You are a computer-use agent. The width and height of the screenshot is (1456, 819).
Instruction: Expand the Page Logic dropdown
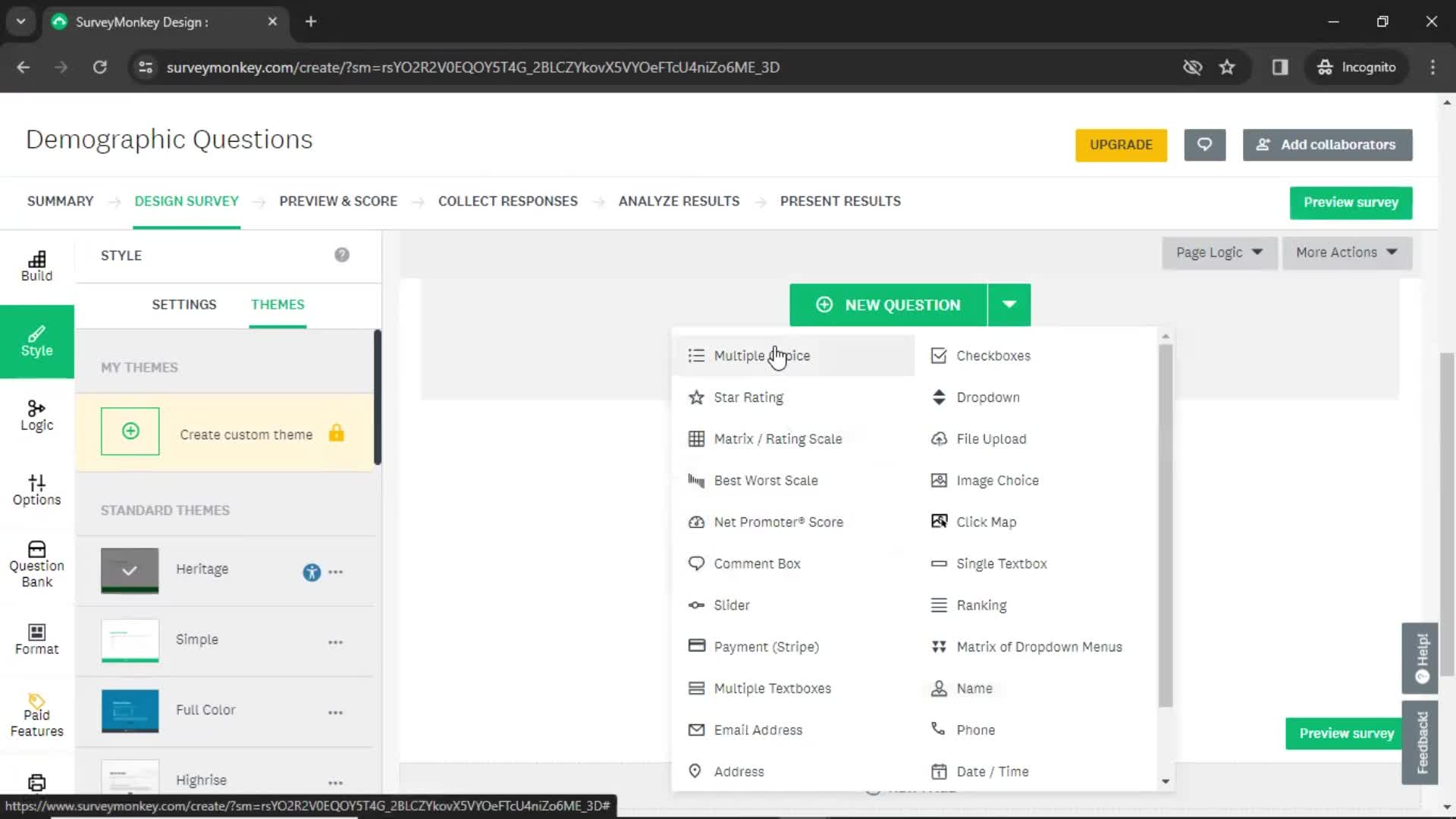tap(1218, 252)
